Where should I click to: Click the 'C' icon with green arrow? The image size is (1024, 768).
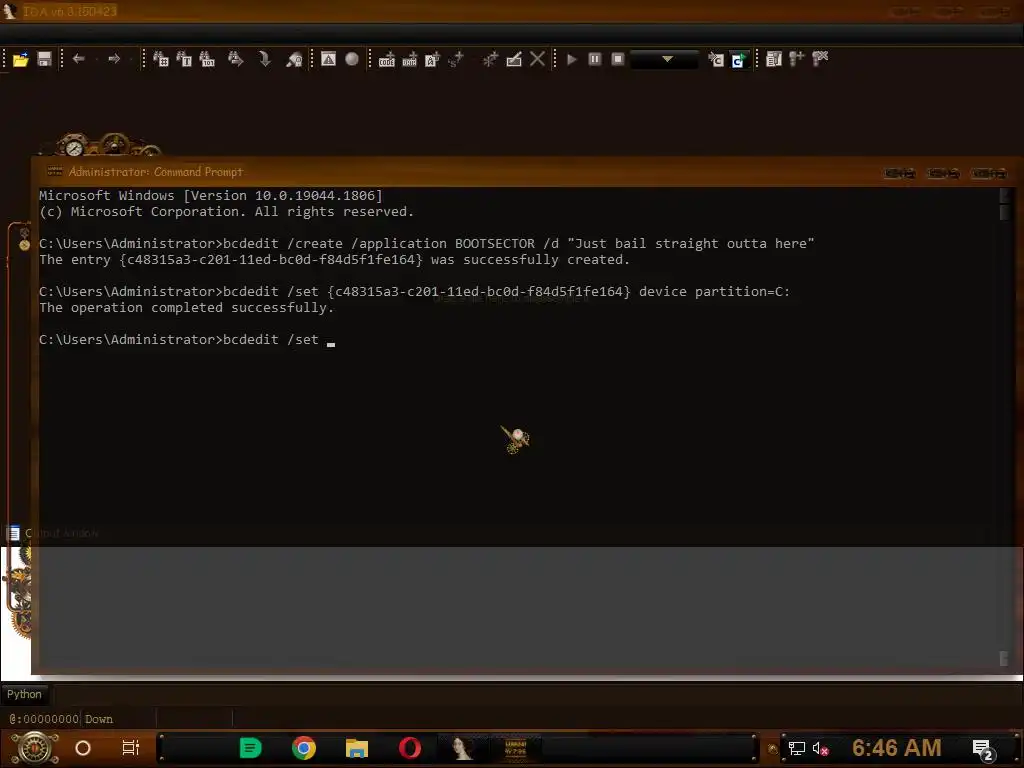(739, 59)
